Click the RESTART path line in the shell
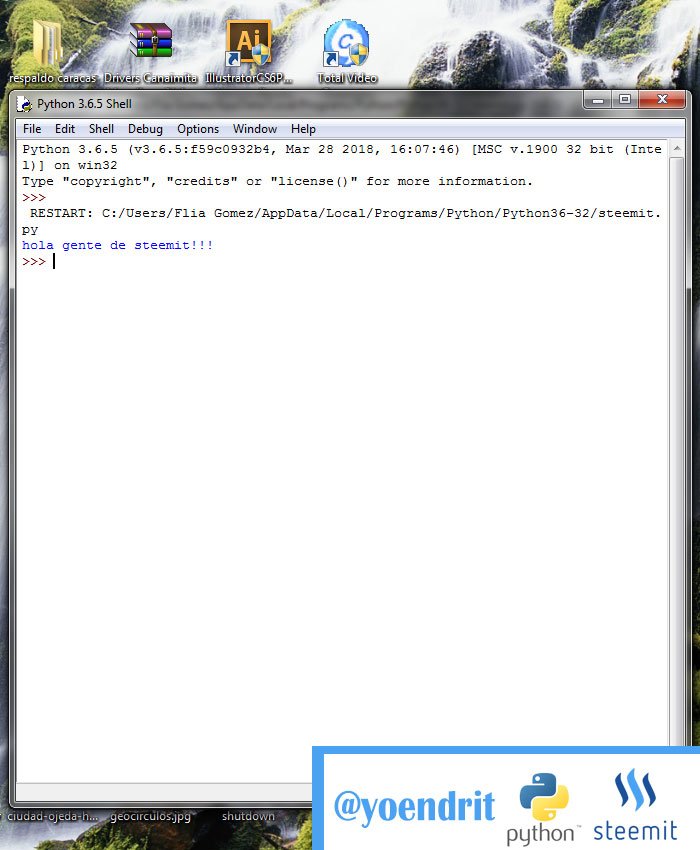This screenshot has height=850, width=700. [342, 221]
